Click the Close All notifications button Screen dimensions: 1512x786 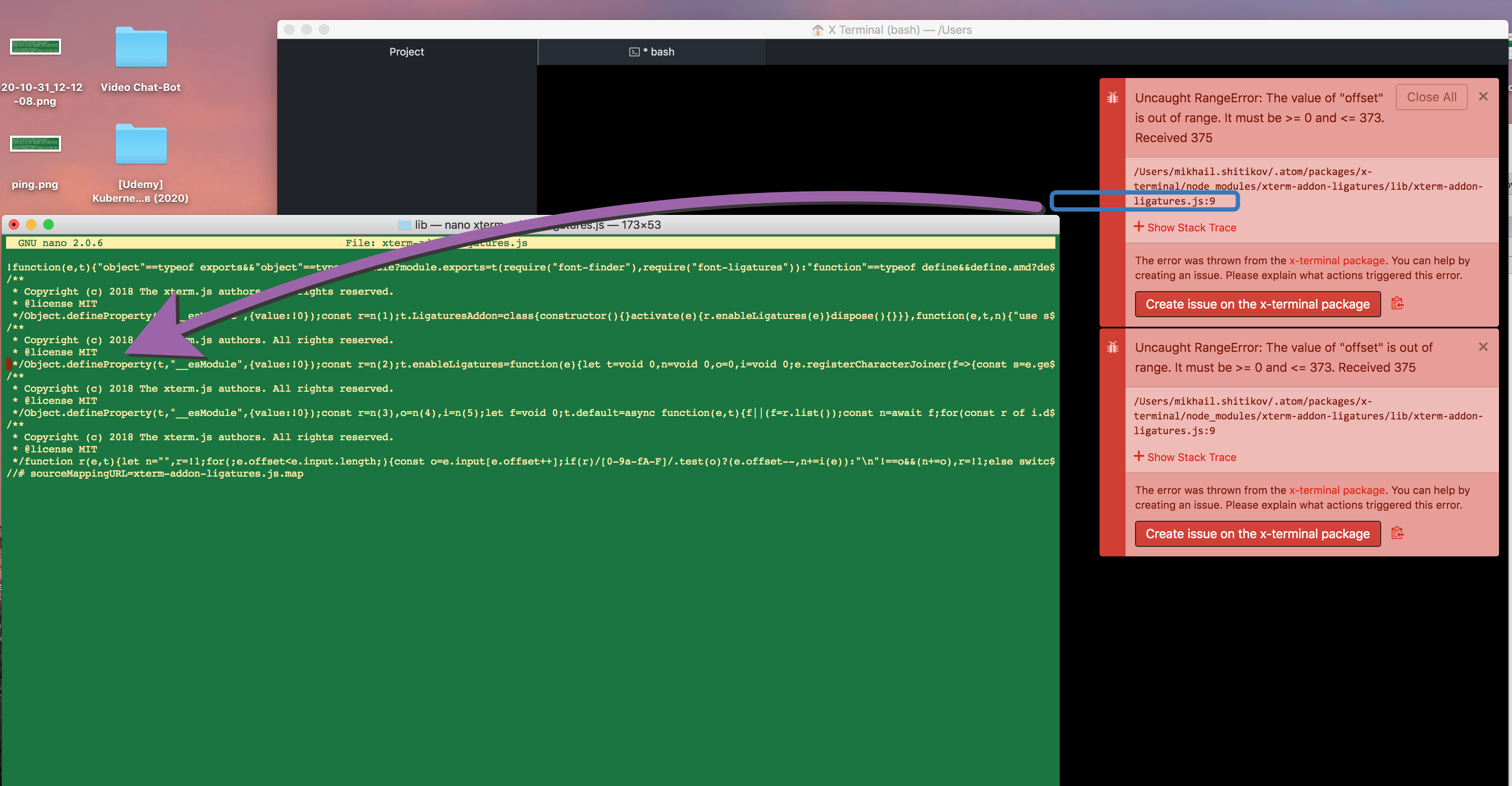pos(1431,97)
